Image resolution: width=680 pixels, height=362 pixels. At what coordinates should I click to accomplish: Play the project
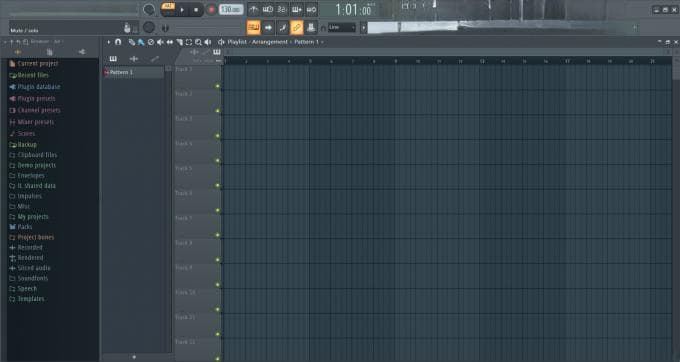click(x=182, y=10)
